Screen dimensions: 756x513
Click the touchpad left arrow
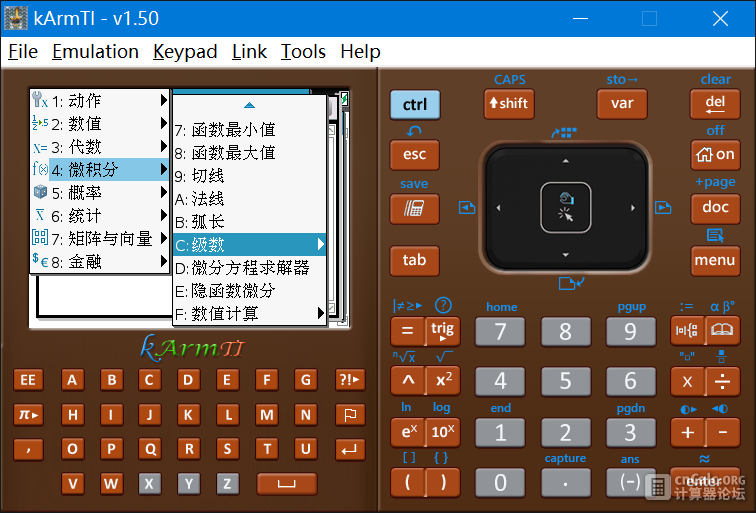pos(499,208)
